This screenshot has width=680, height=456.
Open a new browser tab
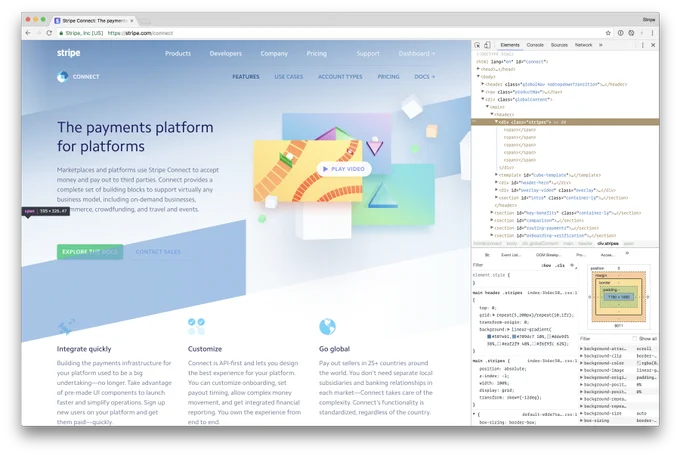click(x=145, y=21)
